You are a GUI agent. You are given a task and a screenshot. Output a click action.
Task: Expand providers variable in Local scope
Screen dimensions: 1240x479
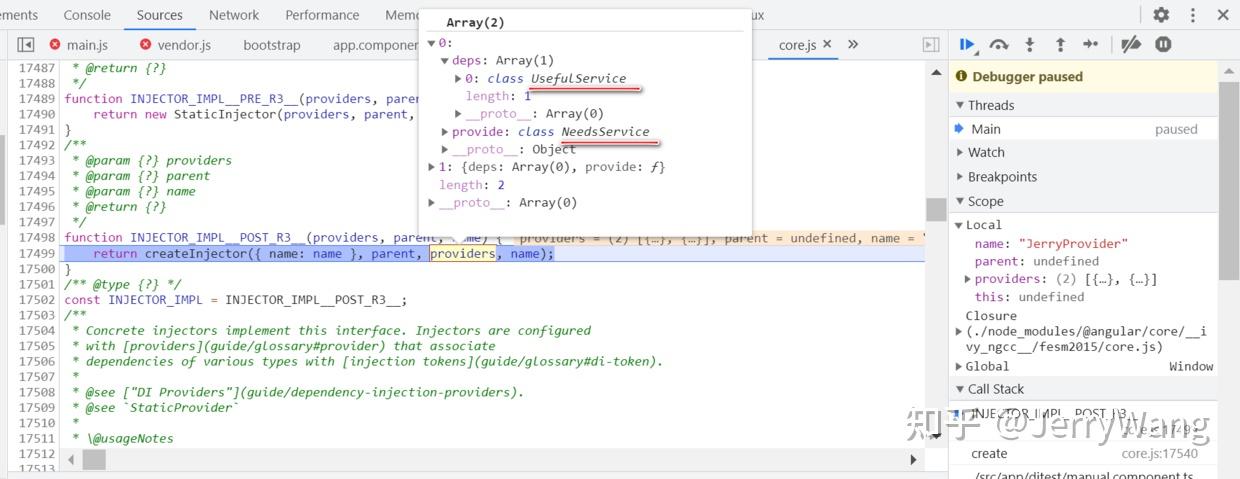(x=967, y=279)
